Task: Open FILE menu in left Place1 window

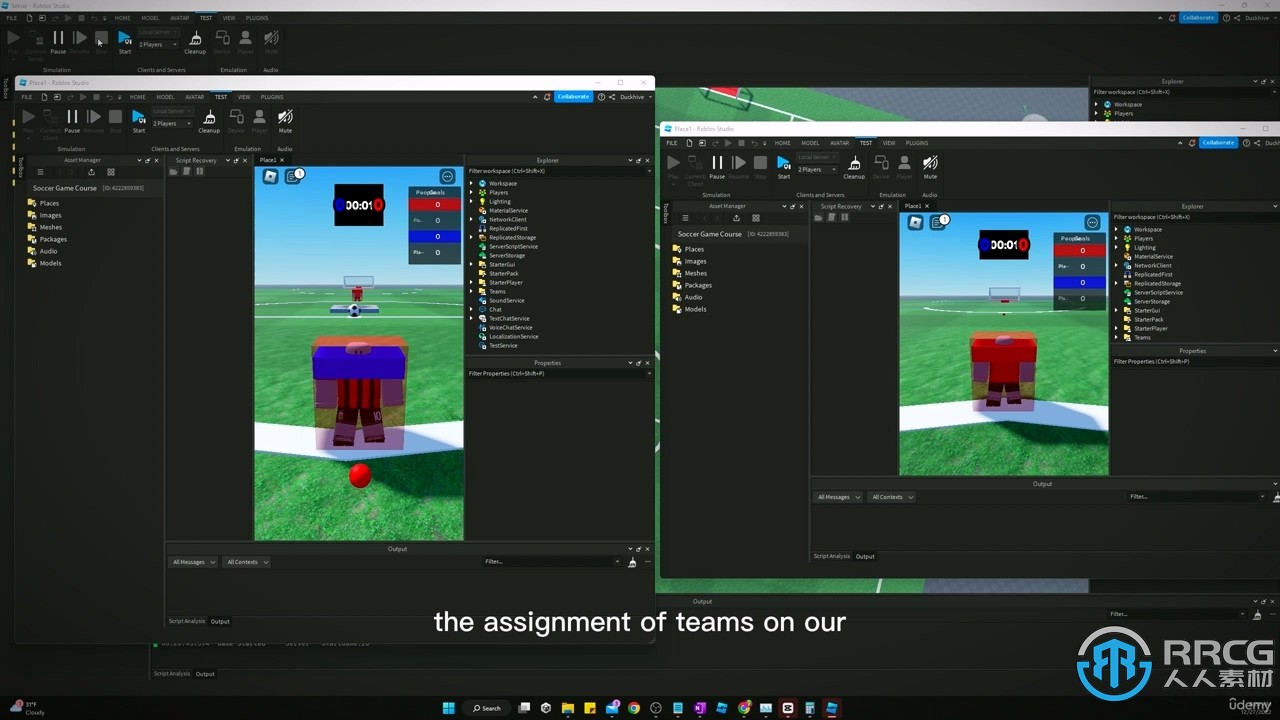Action: tap(28, 97)
